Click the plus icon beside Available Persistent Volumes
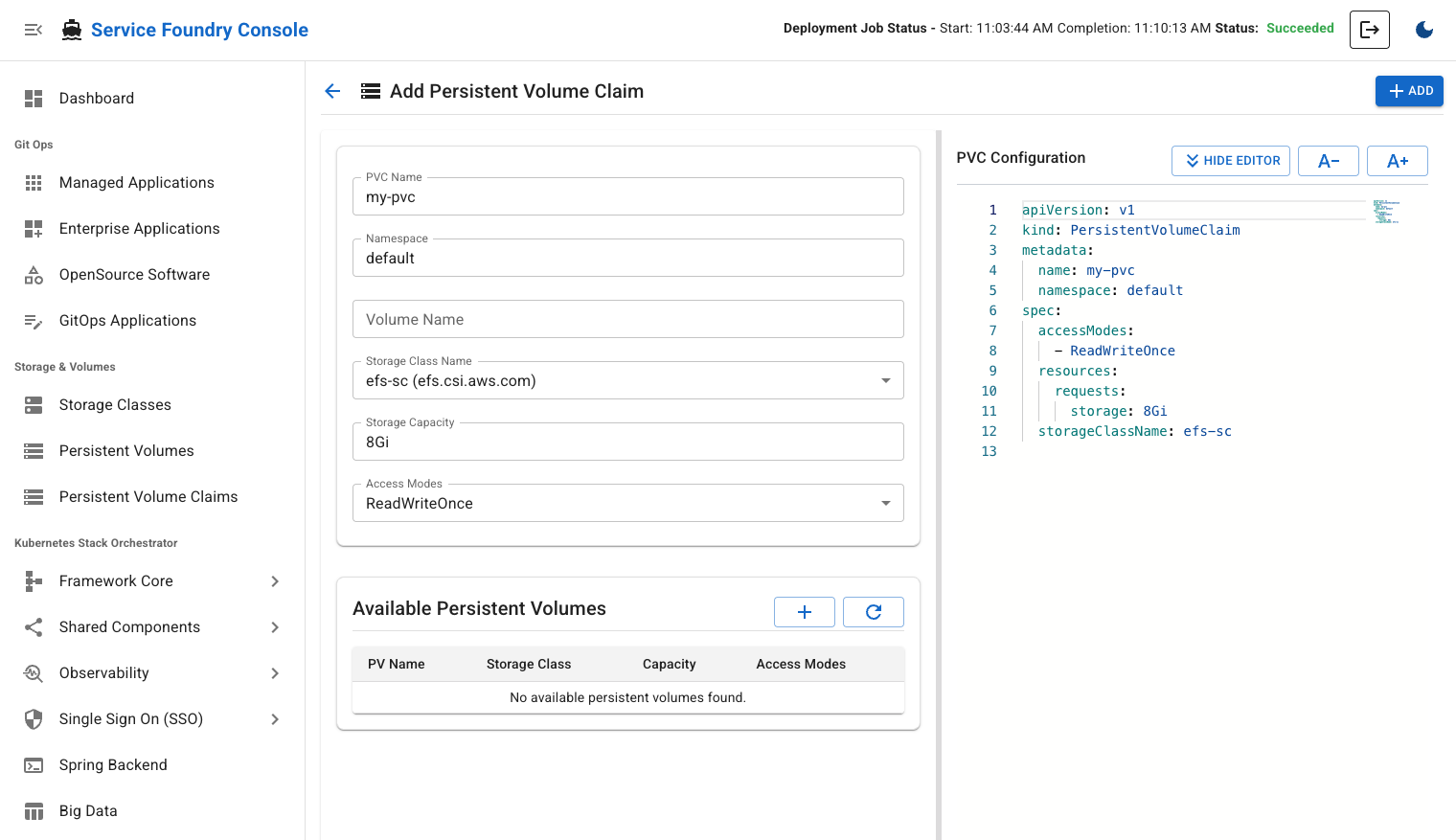The image size is (1456, 840). pyautogui.click(x=804, y=611)
